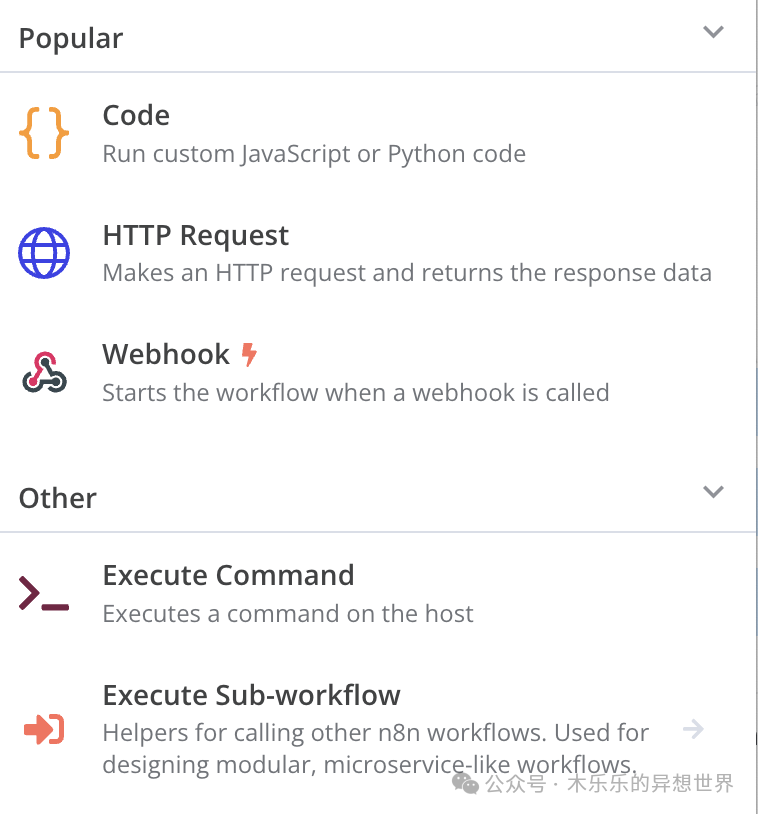Click 'Makes an HTTP request' description text
Screen dimensions: 758x814
[407, 273]
